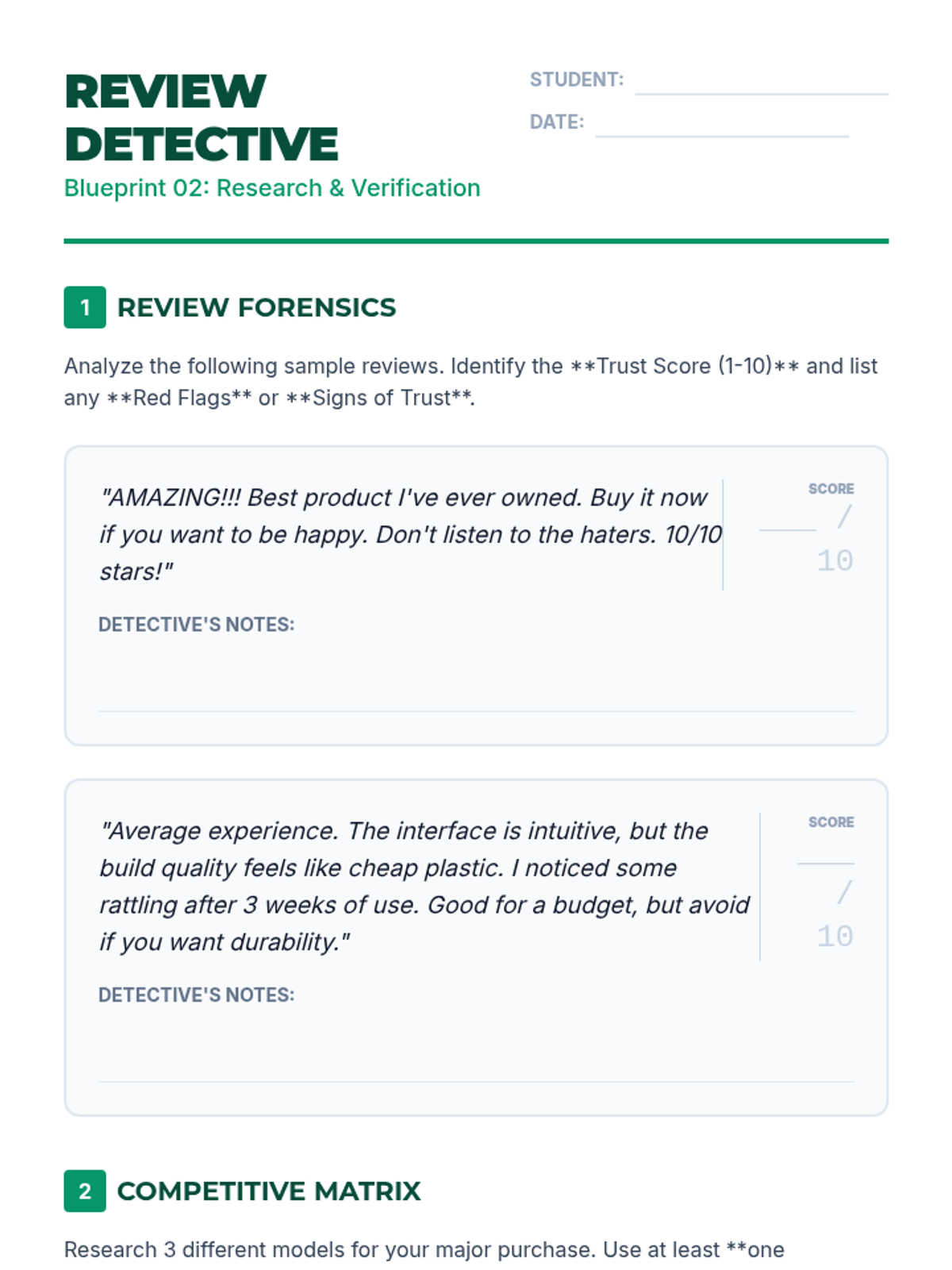Screen dimensions: 952x1270
Task: Click the "Research 3 different models" instruction text
Action: [424, 1249]
